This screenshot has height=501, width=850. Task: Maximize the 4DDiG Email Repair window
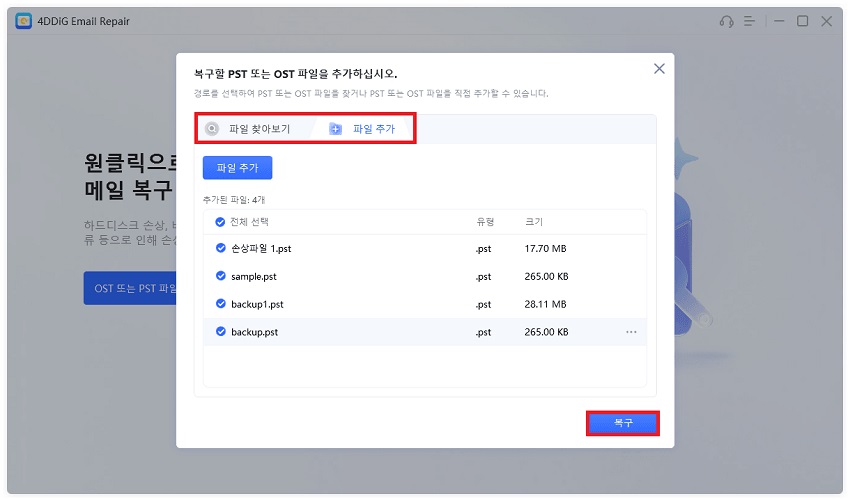tap(803, 21)
